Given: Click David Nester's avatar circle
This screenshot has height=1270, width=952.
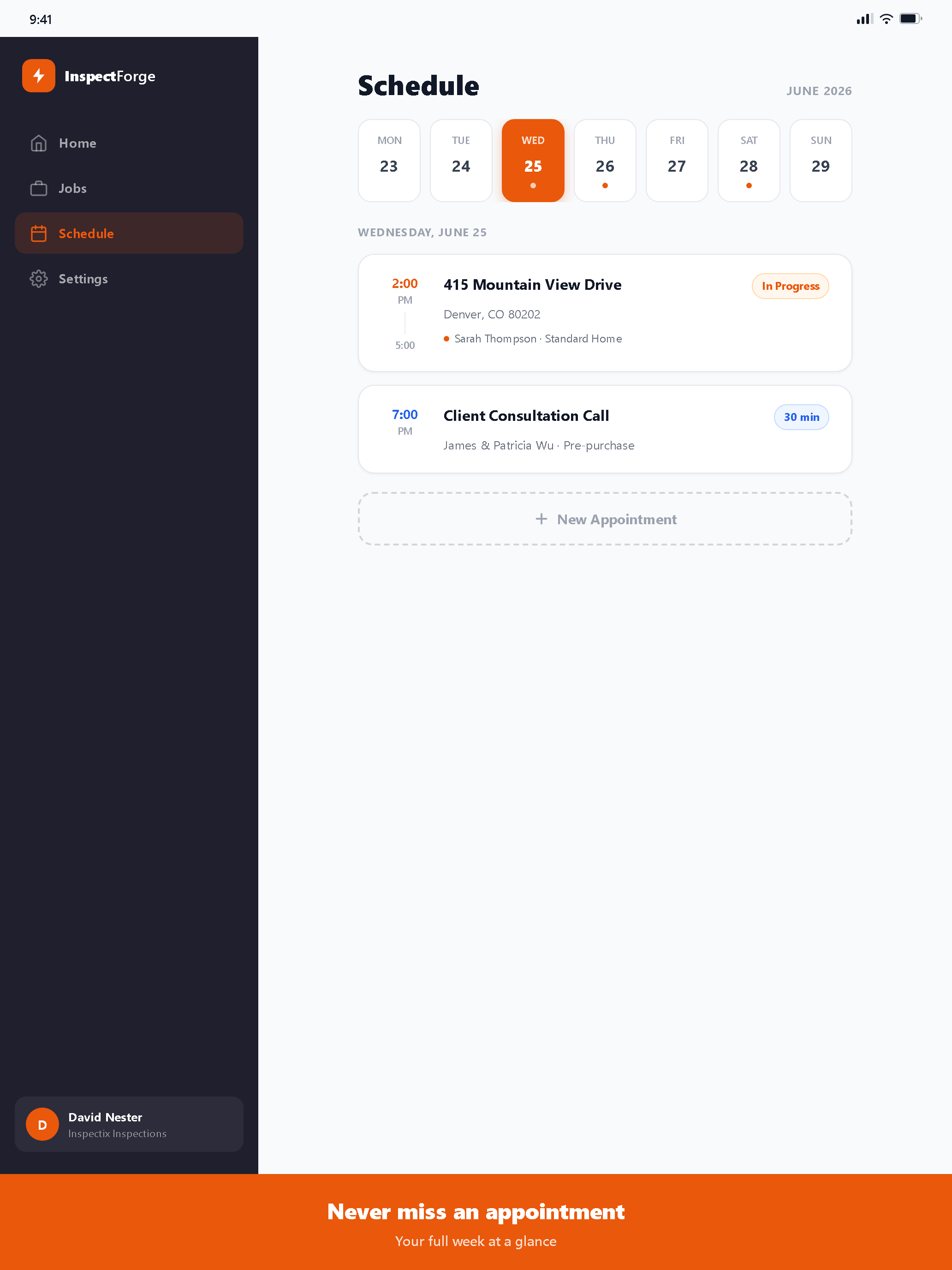Looking at the screenshot, I should [42, 1124].
